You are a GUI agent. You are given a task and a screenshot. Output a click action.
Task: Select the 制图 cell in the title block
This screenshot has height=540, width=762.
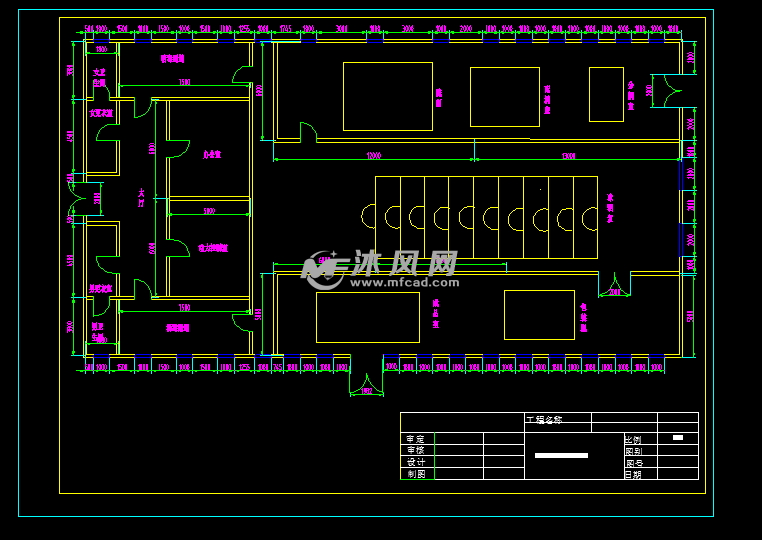tap(417, 473)
